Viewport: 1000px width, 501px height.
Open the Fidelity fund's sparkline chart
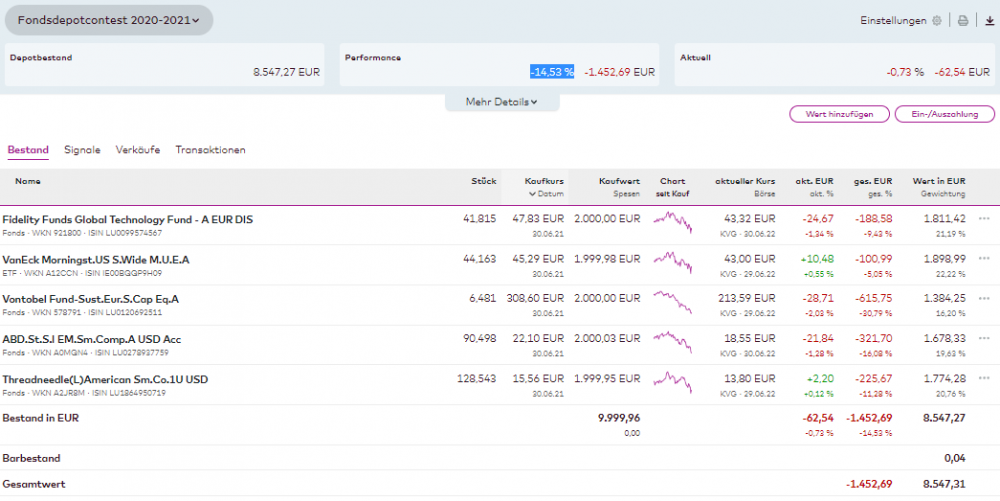[671, 224]
